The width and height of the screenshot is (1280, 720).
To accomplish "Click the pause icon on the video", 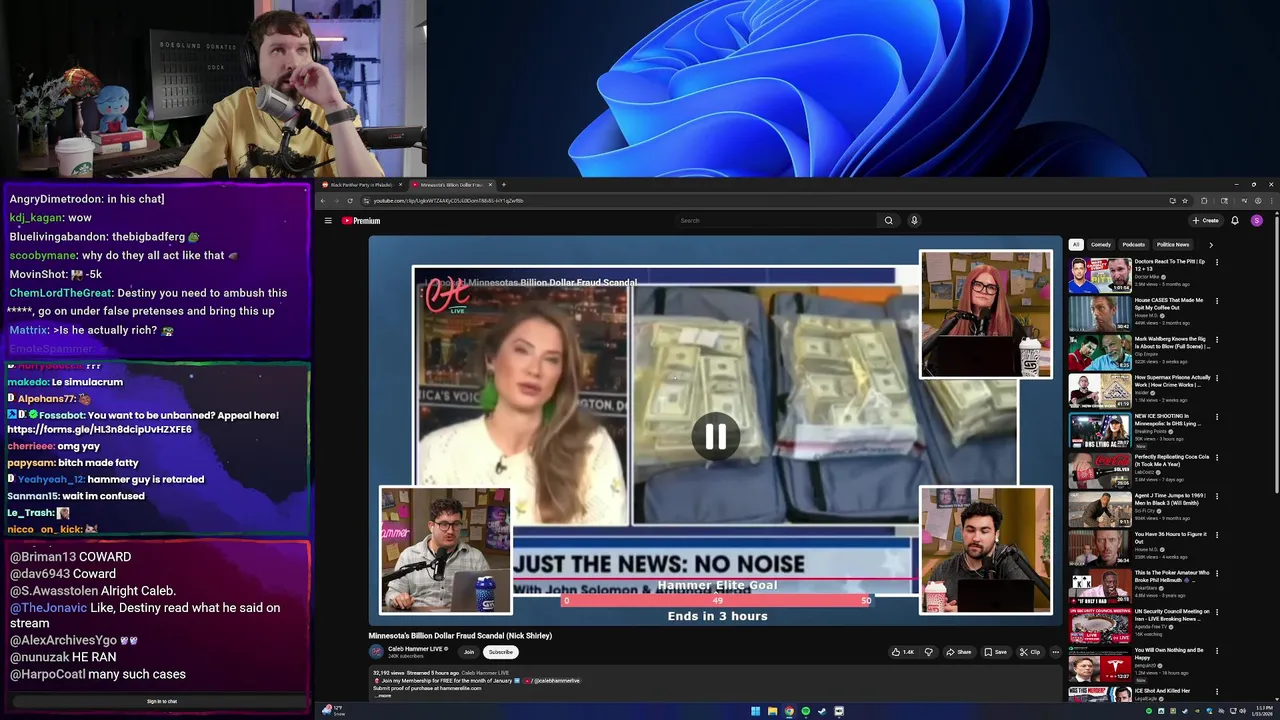I will pyautogui.click(x=715, y=436).
